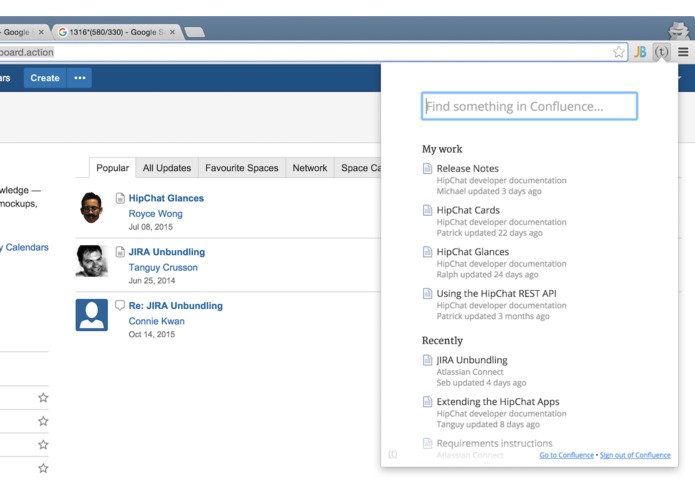Toggle the first favourite star in sidebar
Screen dimensions: 695x494
43,397
